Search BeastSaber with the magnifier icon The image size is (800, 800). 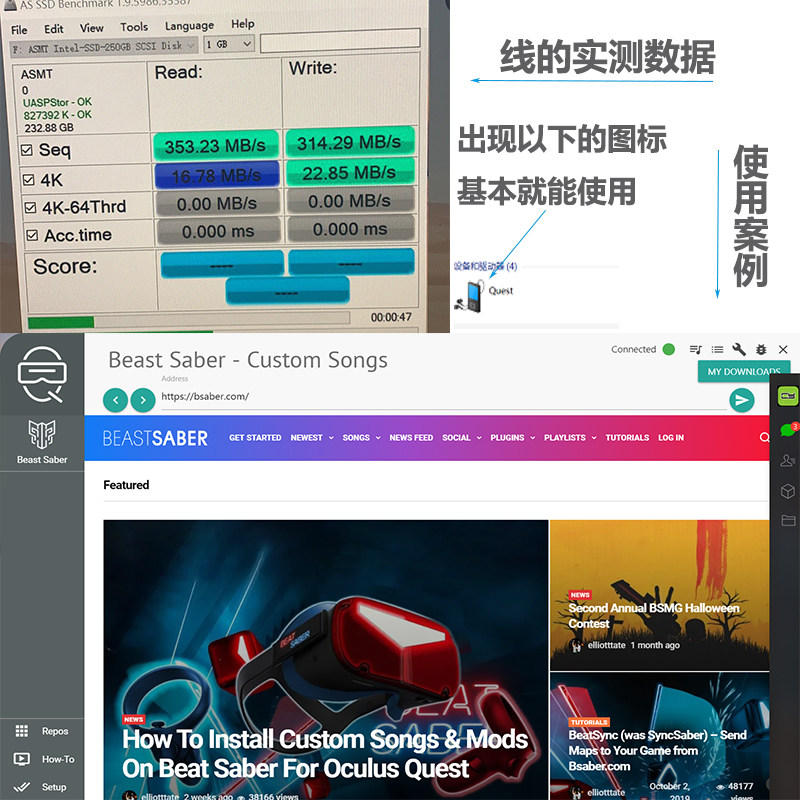coord(764,437)
